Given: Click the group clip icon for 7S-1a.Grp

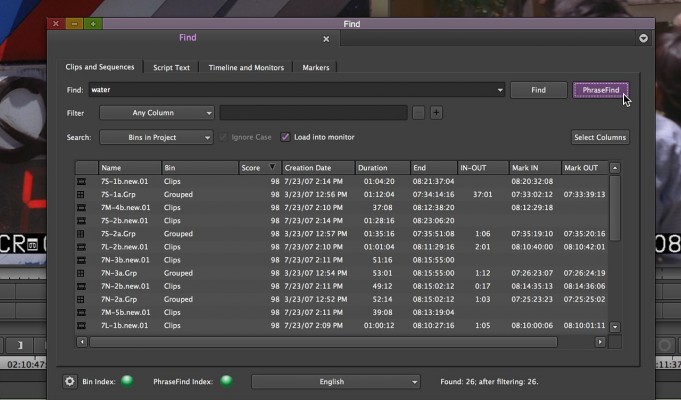Looking at the screenshot, I should pyautogui.click(x=81, y=194).
